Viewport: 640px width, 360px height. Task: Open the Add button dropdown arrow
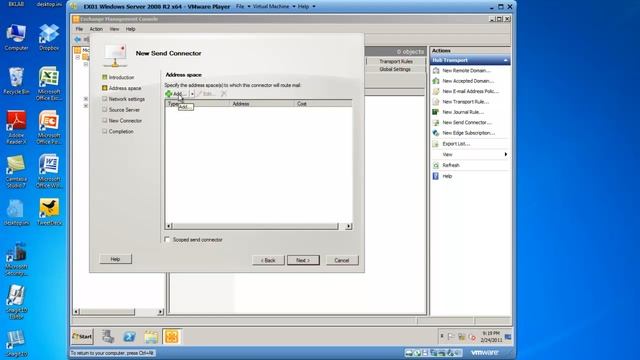coord(192,94)
